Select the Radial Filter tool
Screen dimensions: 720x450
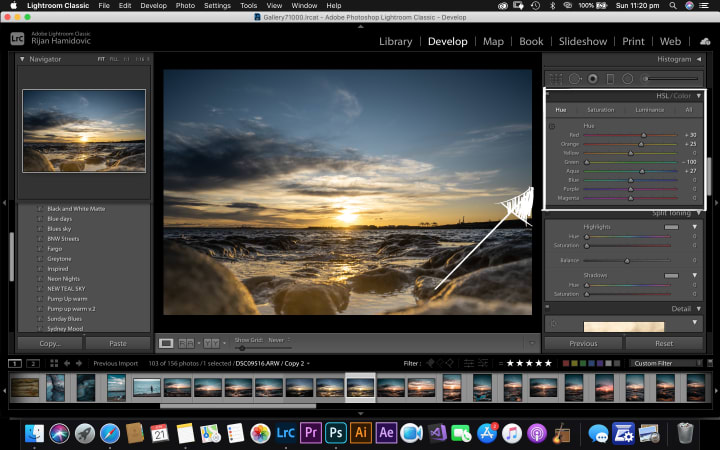[627, 79]
